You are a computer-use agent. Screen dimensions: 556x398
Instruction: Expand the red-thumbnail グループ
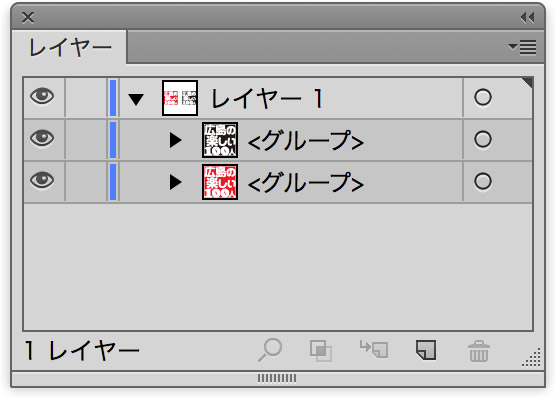click(x=176, y=182)
